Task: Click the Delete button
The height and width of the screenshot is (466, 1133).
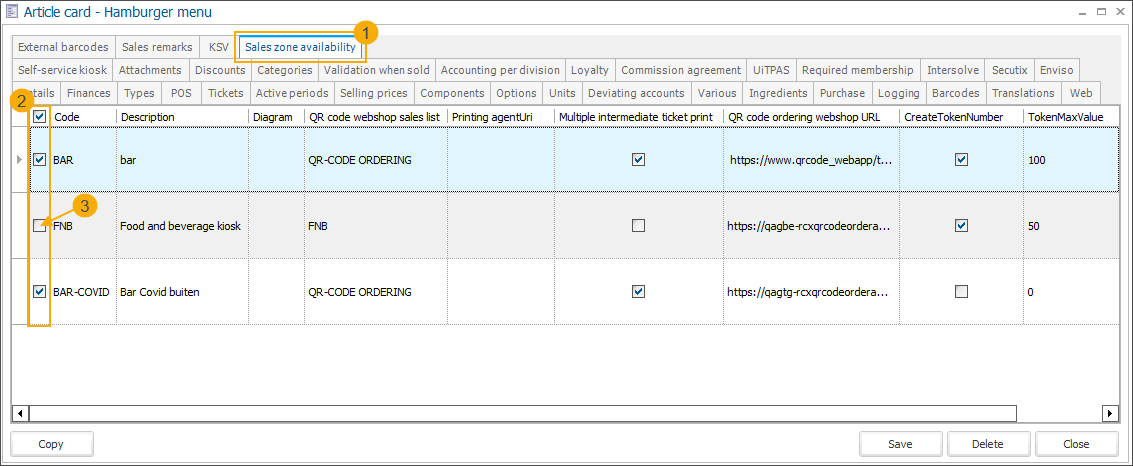Action: pos(988,444)
